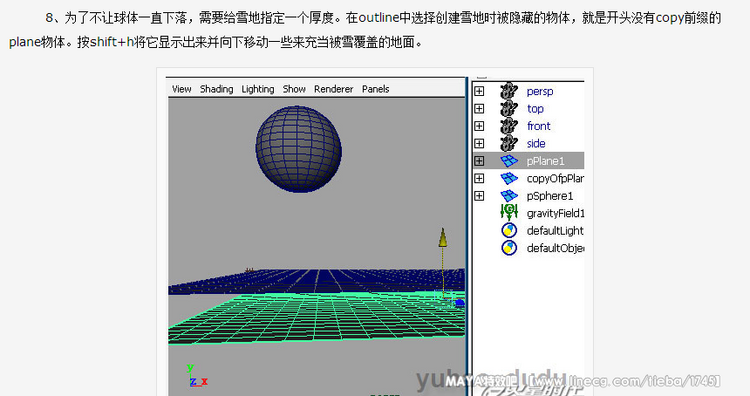Expand the pSphere1 node

[x=479, y=196]
